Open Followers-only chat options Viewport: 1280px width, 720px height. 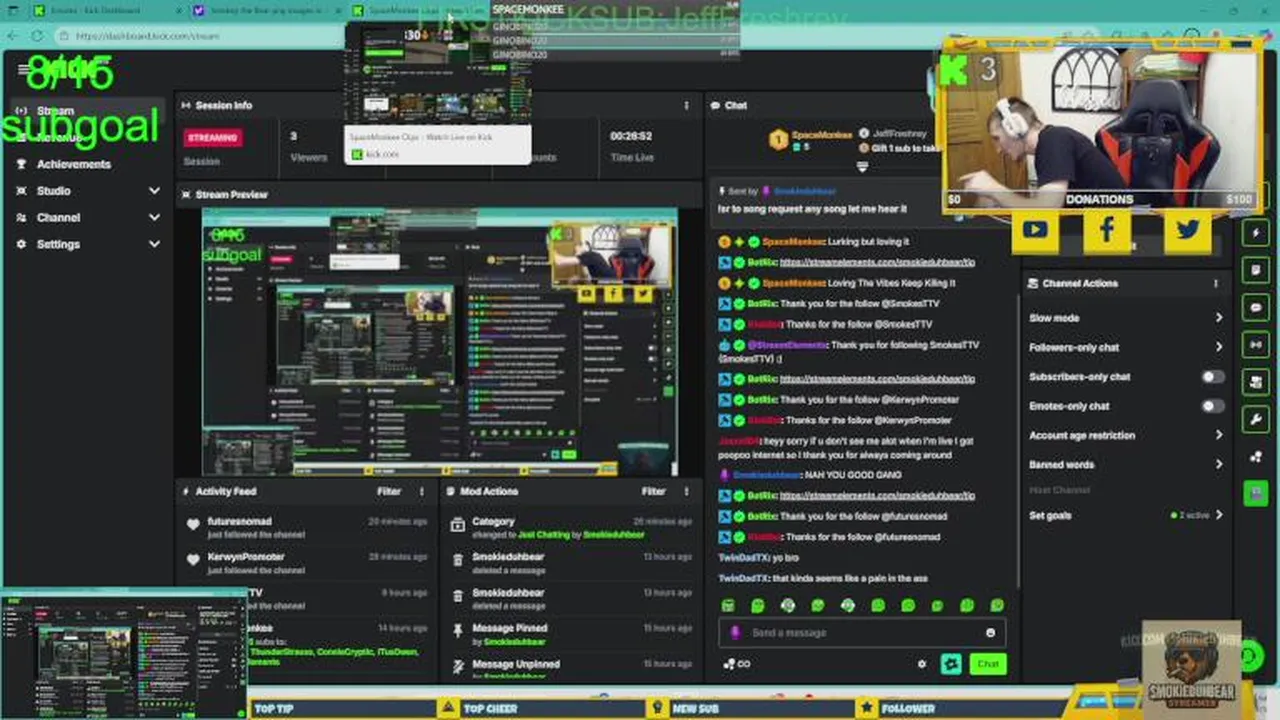click(x=1126, y=347)
